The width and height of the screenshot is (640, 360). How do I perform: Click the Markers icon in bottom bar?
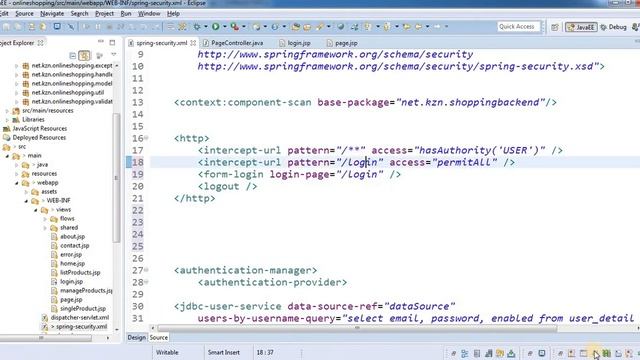571,353
